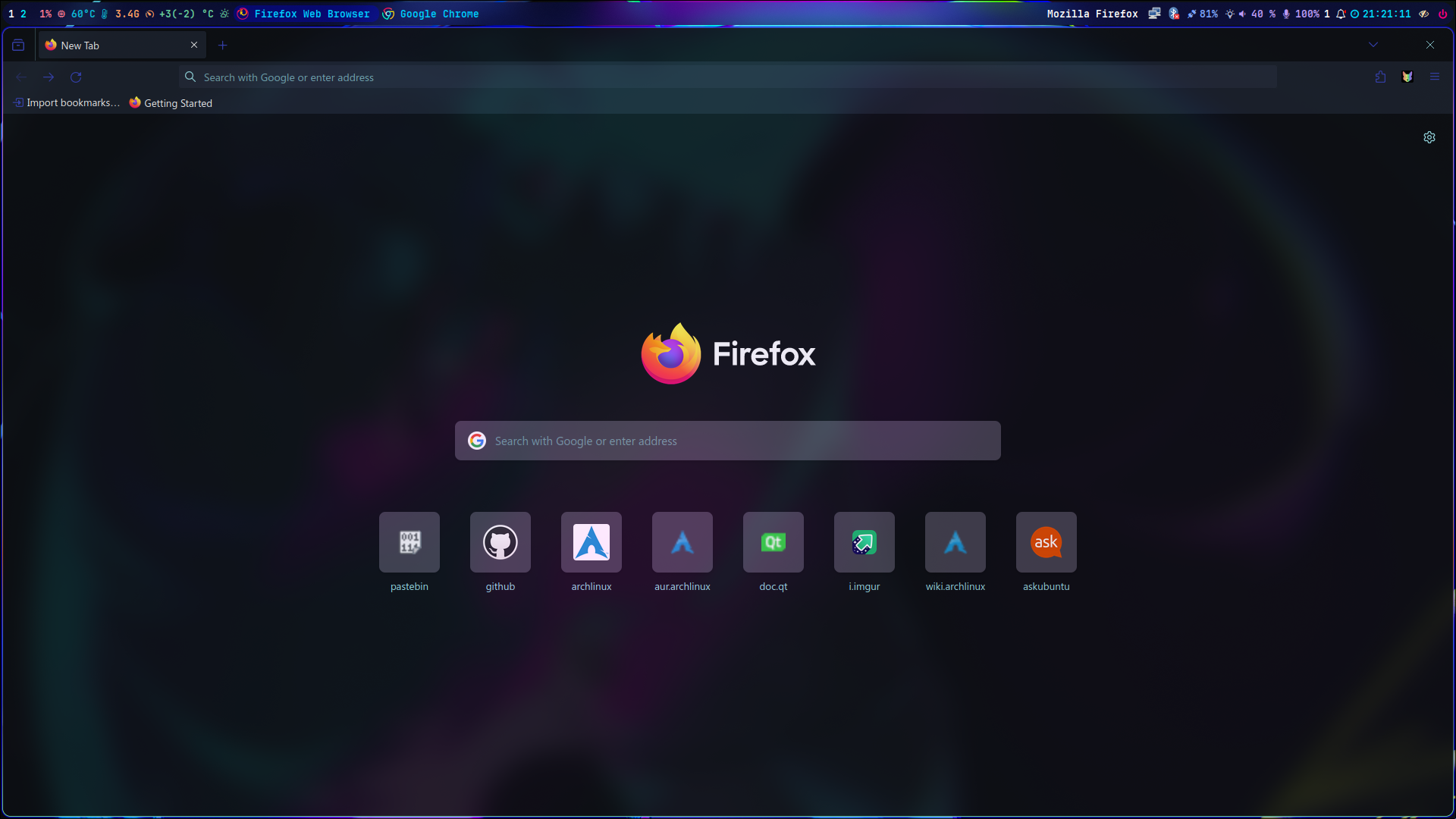Viewport: 1456px width, 819px height.
Task: Open the Firefox hamburger menu
Action: click(1435, 77)
